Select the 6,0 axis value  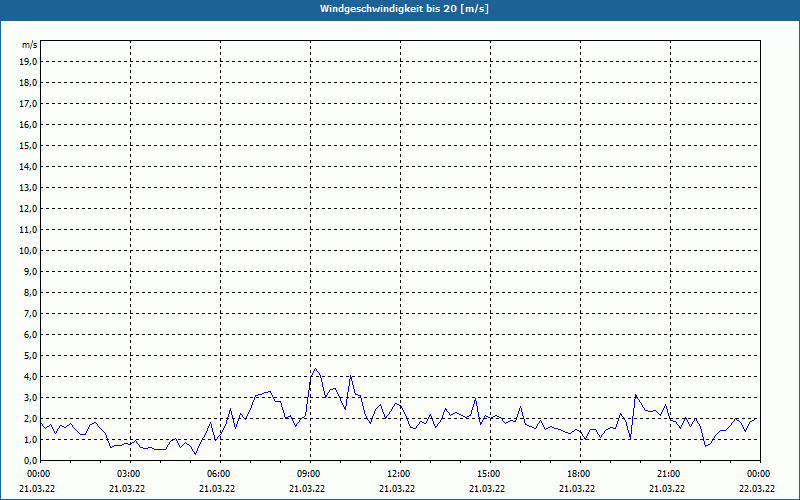pos(30,335)
